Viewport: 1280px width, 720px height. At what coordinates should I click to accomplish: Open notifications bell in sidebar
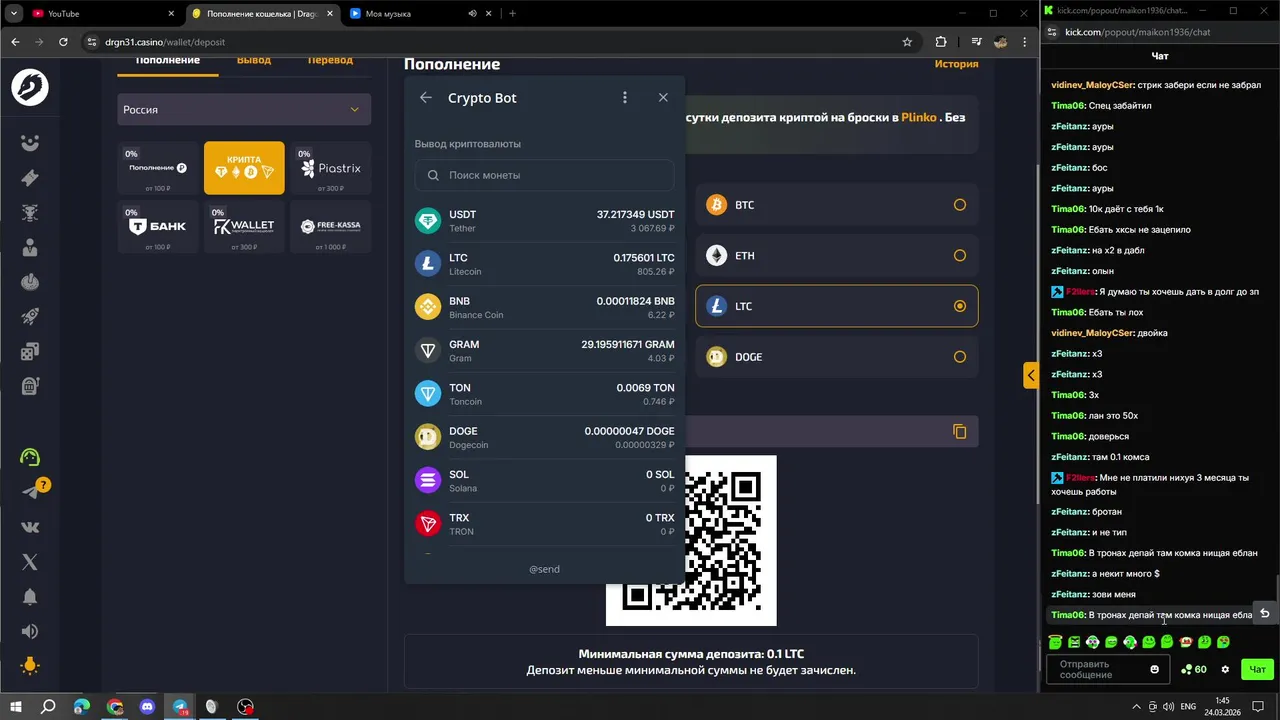pos(30,597)
